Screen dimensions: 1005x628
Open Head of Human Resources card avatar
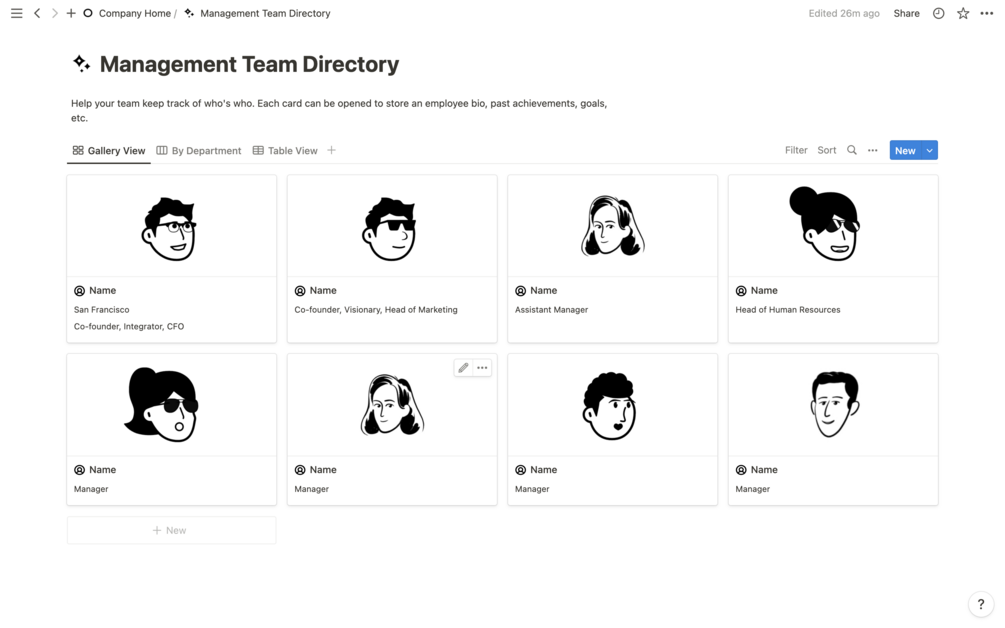click(825, 223)
